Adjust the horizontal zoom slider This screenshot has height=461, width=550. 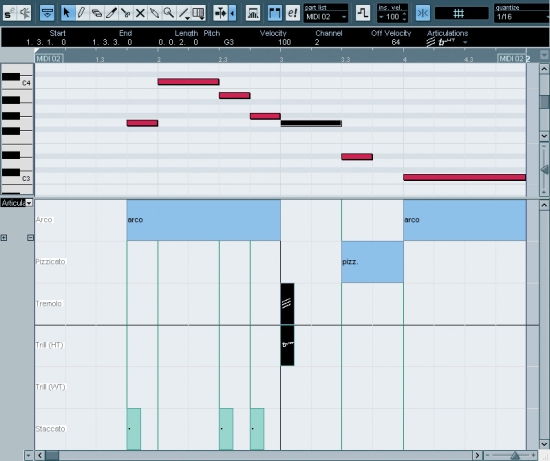pyautogui.click(x=515, y=455)
